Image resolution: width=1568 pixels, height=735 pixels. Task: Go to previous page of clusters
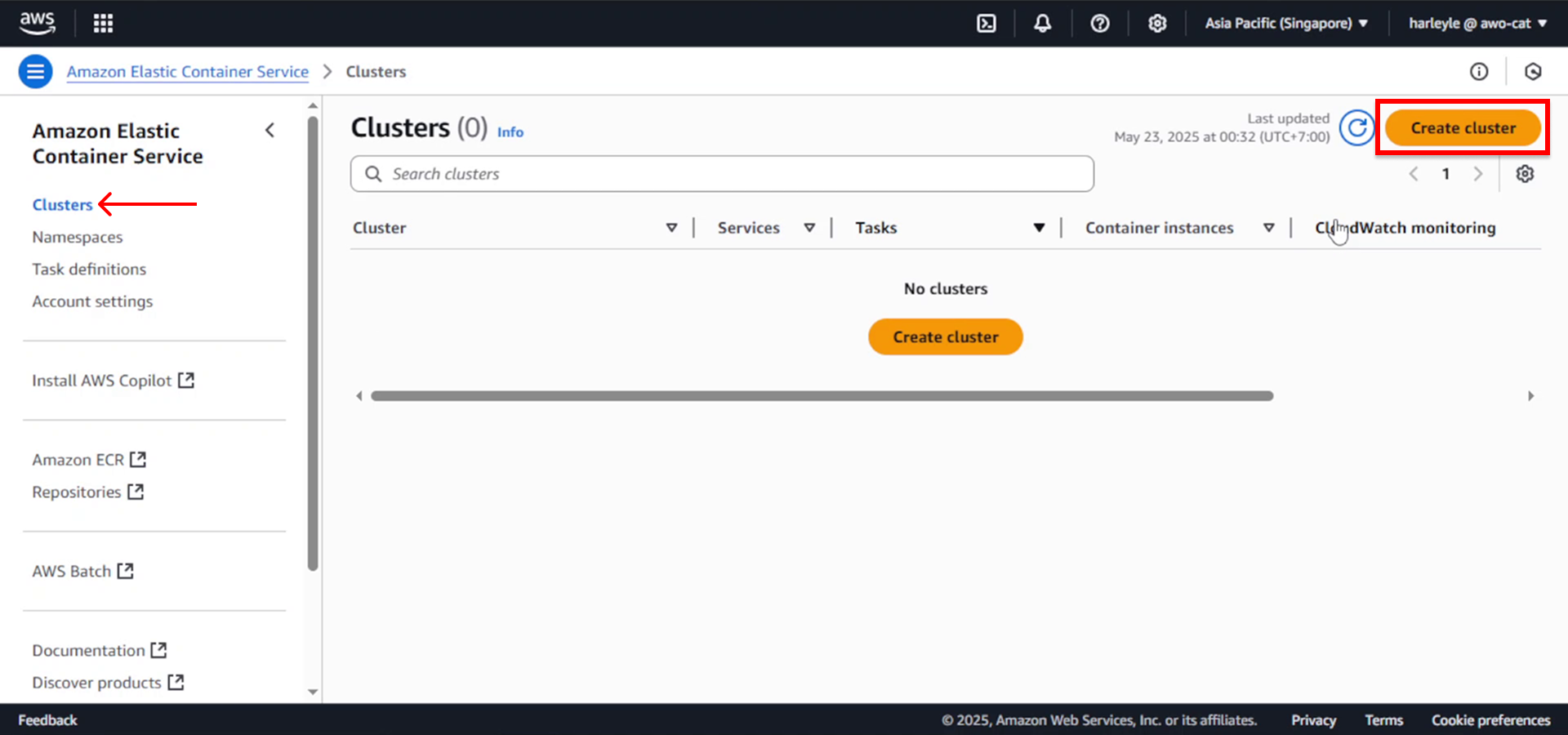pyautogui.click(x=1414, y=174)
